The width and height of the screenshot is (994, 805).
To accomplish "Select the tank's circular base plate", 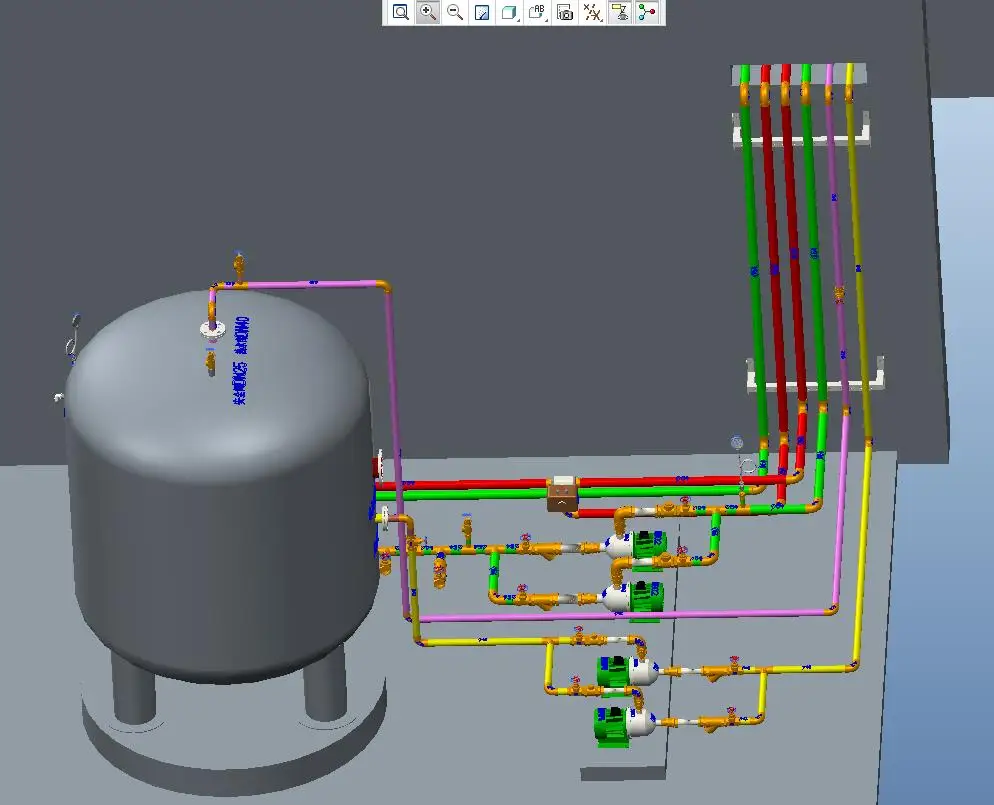I will click(230, 740).
